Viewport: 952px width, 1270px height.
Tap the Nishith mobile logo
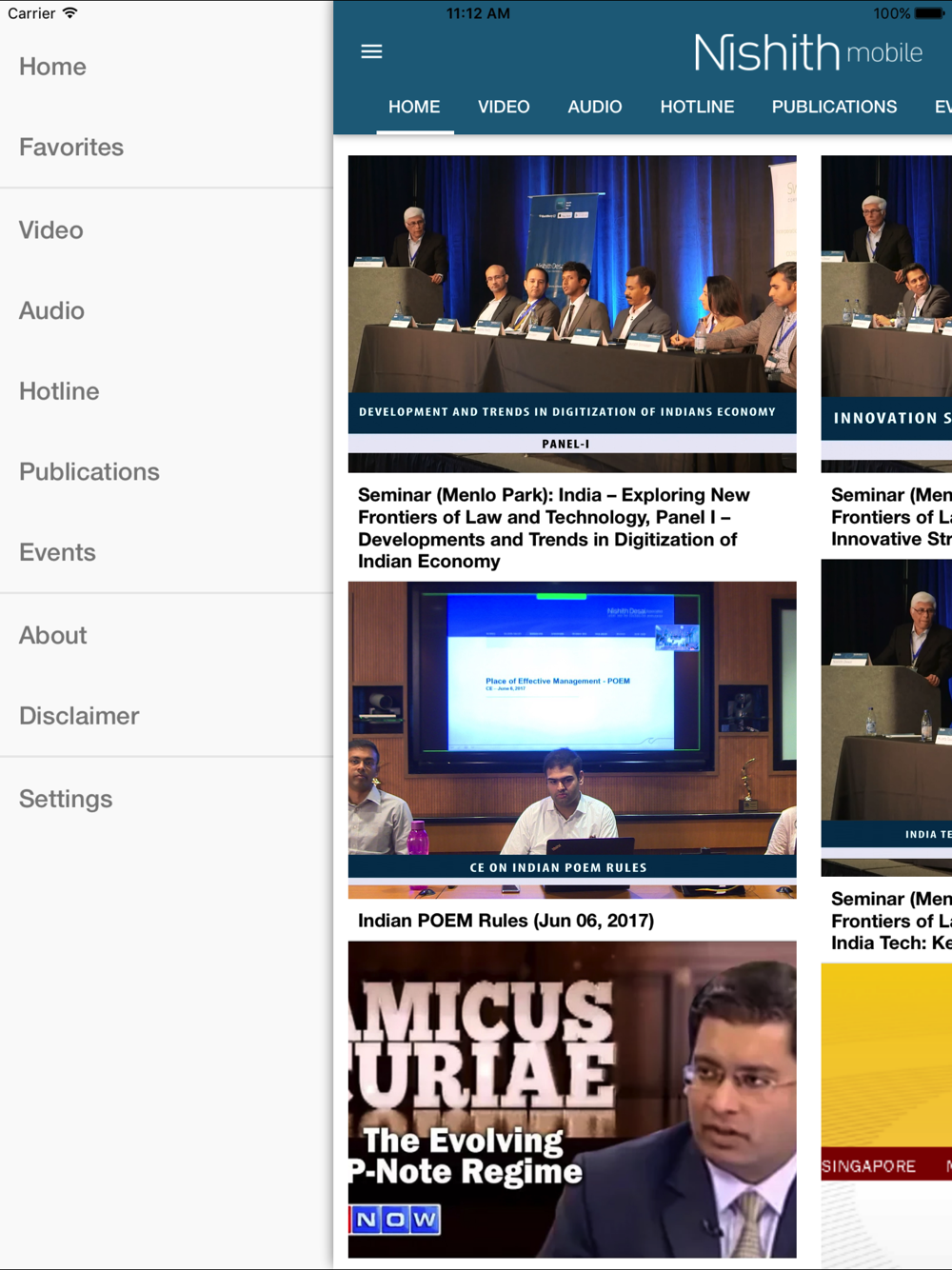[x=808, y=52]
